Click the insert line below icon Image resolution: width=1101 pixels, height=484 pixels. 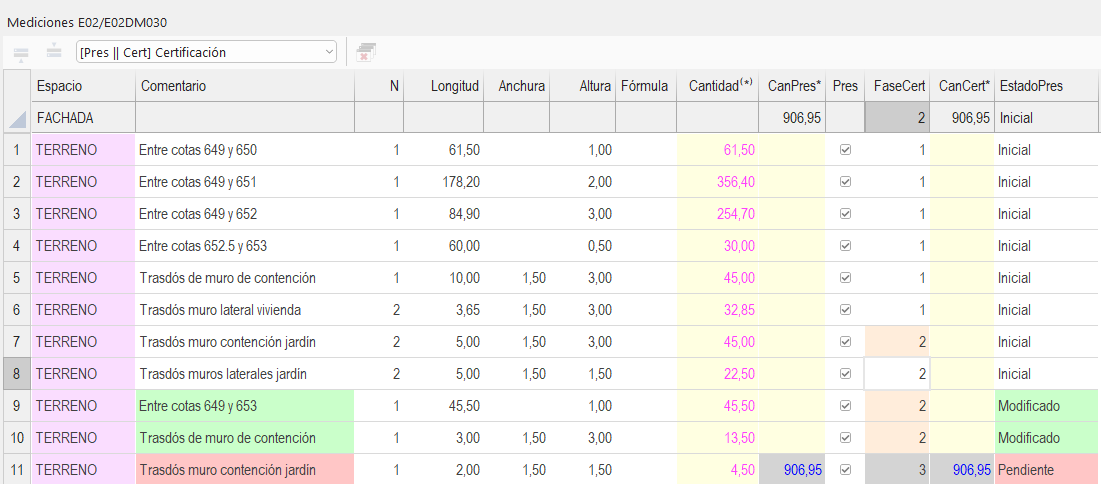(54, 52)
